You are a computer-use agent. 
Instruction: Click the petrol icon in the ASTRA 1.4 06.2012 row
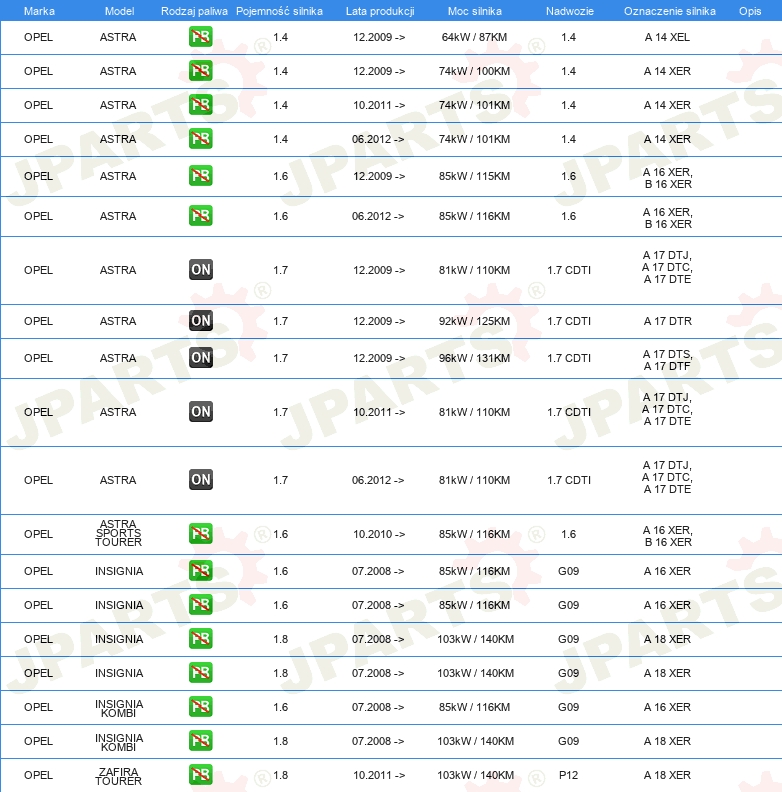click(x=201, y=138)
